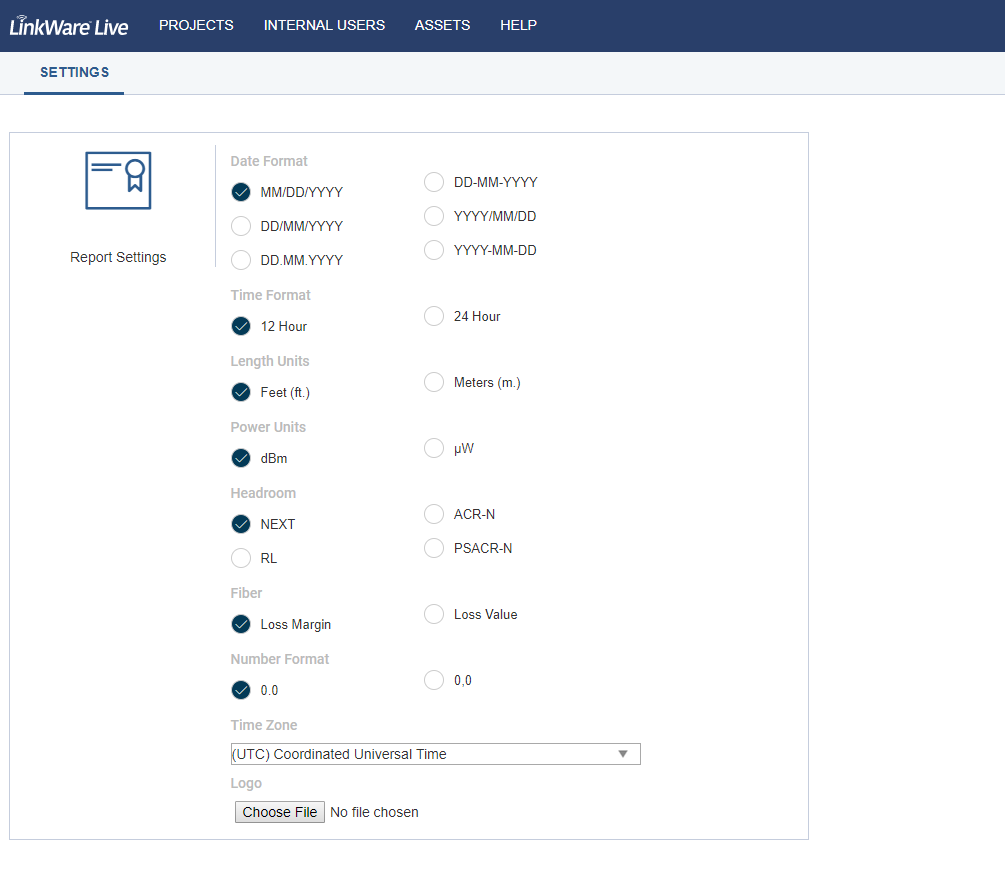1005x879 pixels.
Task: Choose RL headroom option
Action: pos(241,558)
